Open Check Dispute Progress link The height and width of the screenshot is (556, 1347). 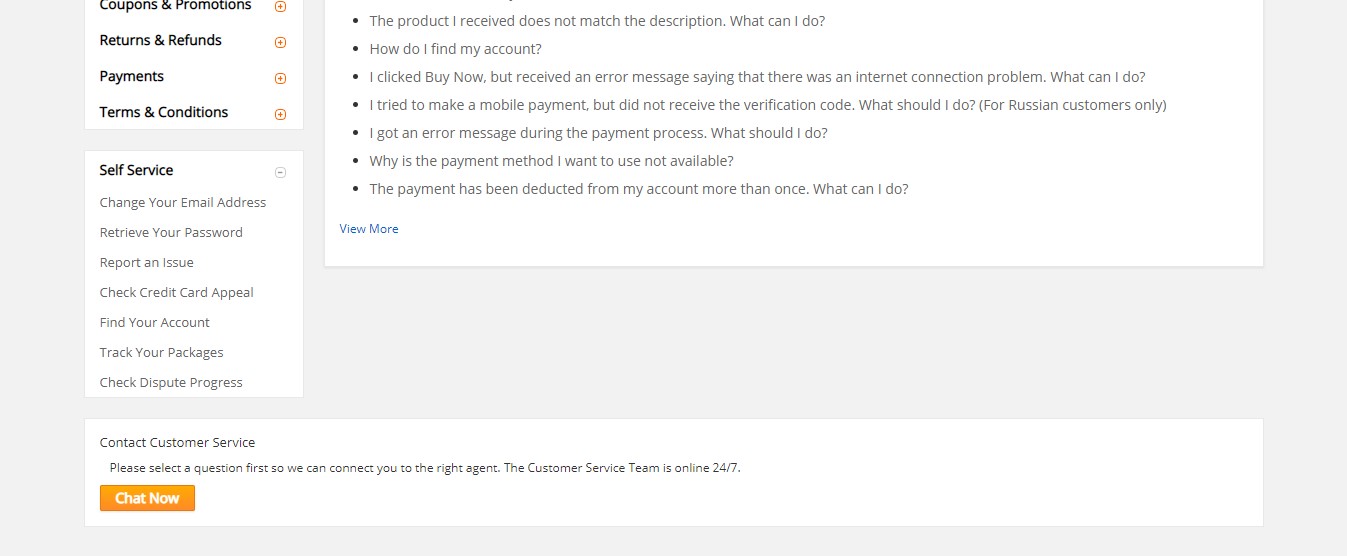171,382
